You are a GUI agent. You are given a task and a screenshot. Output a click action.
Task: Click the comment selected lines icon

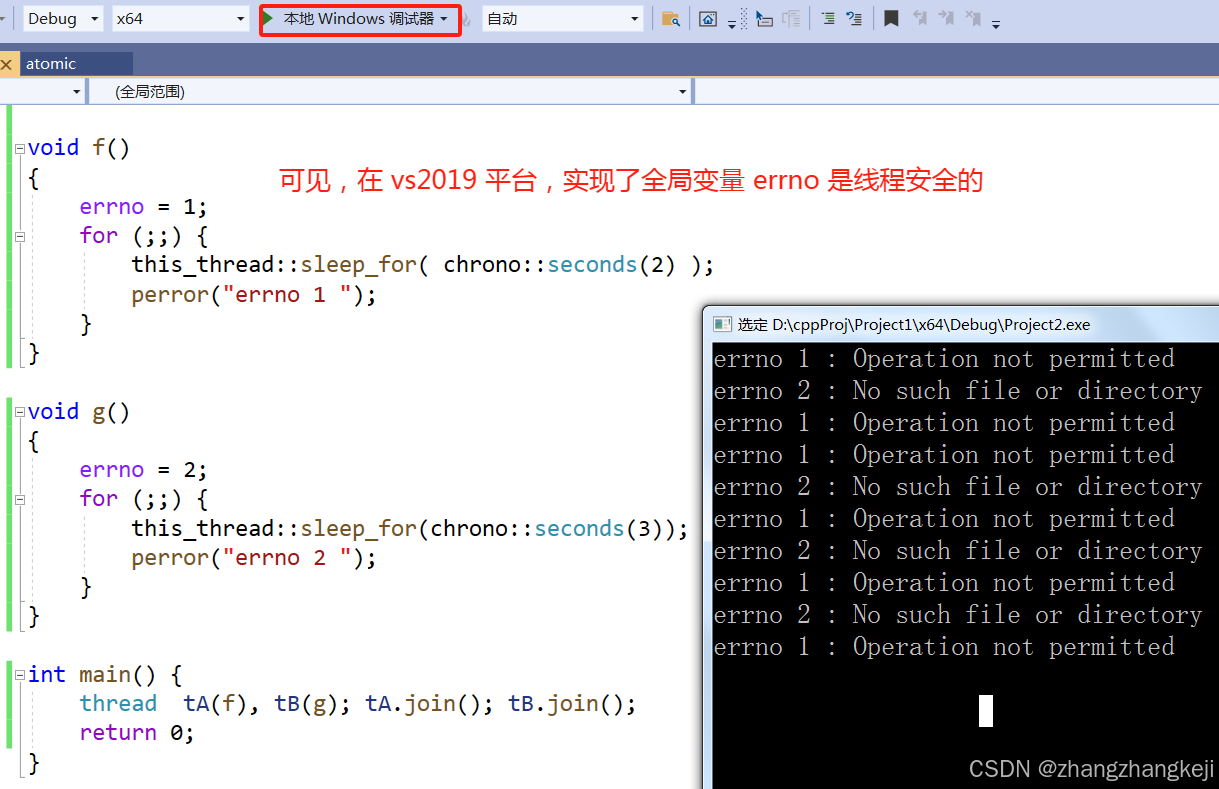[828, 19]
